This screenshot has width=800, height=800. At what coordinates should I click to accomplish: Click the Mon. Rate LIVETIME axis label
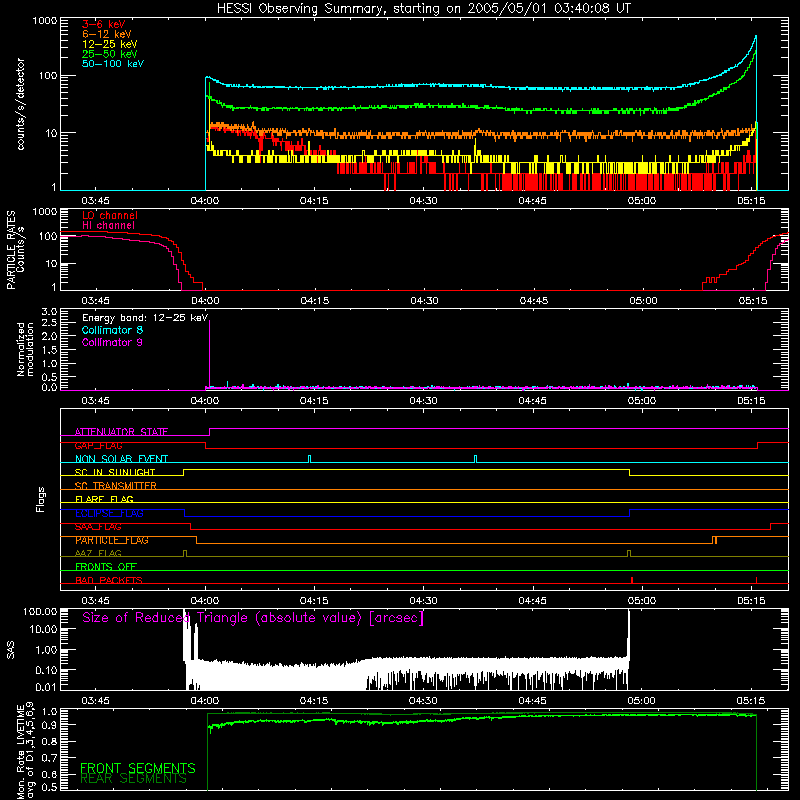[26, 750]
